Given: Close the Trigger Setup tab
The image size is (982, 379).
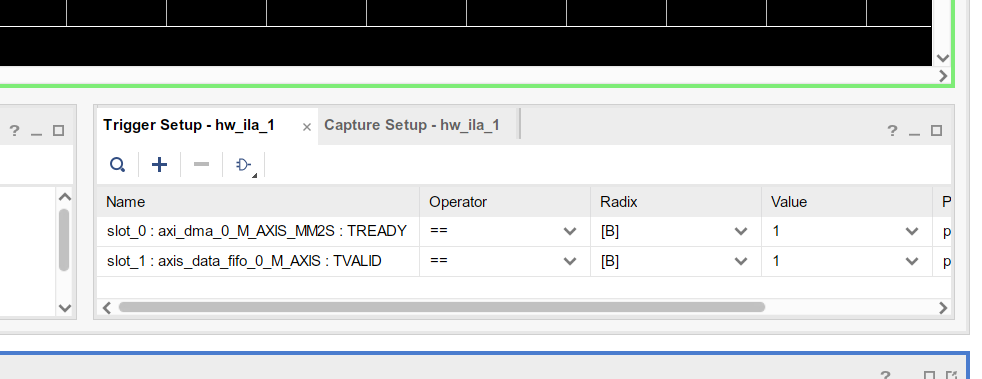Looking at the screenshot, I should tap(307, 127).
